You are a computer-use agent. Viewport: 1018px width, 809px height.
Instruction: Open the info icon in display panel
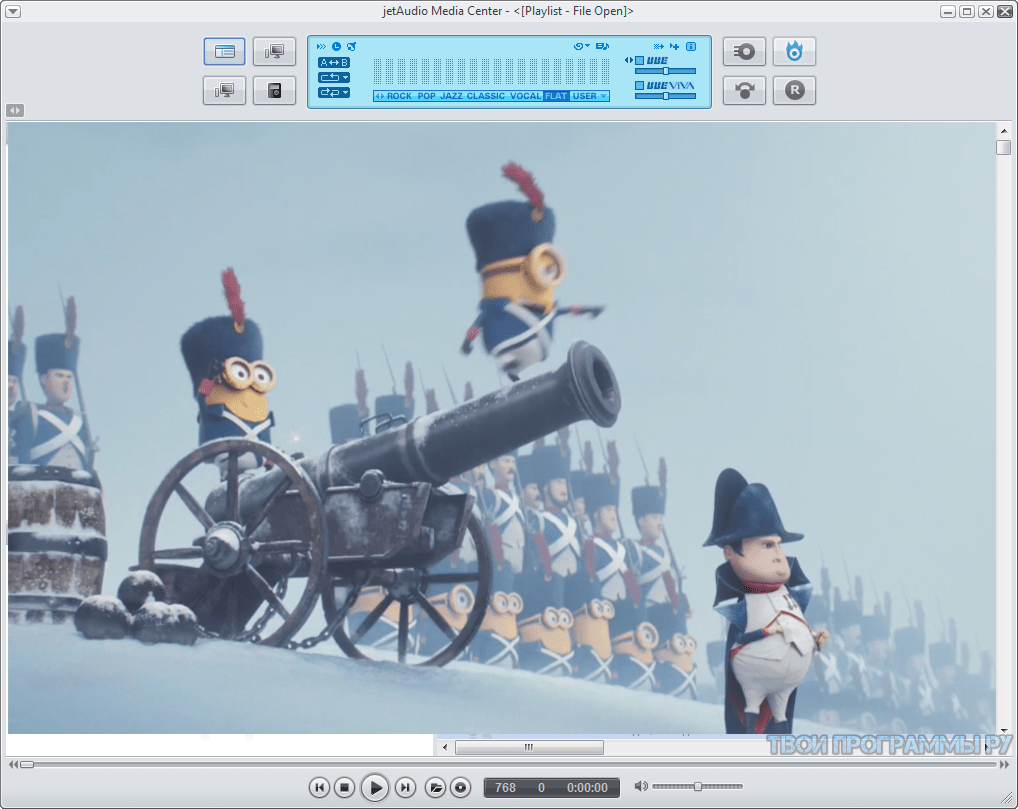(691, 46)
